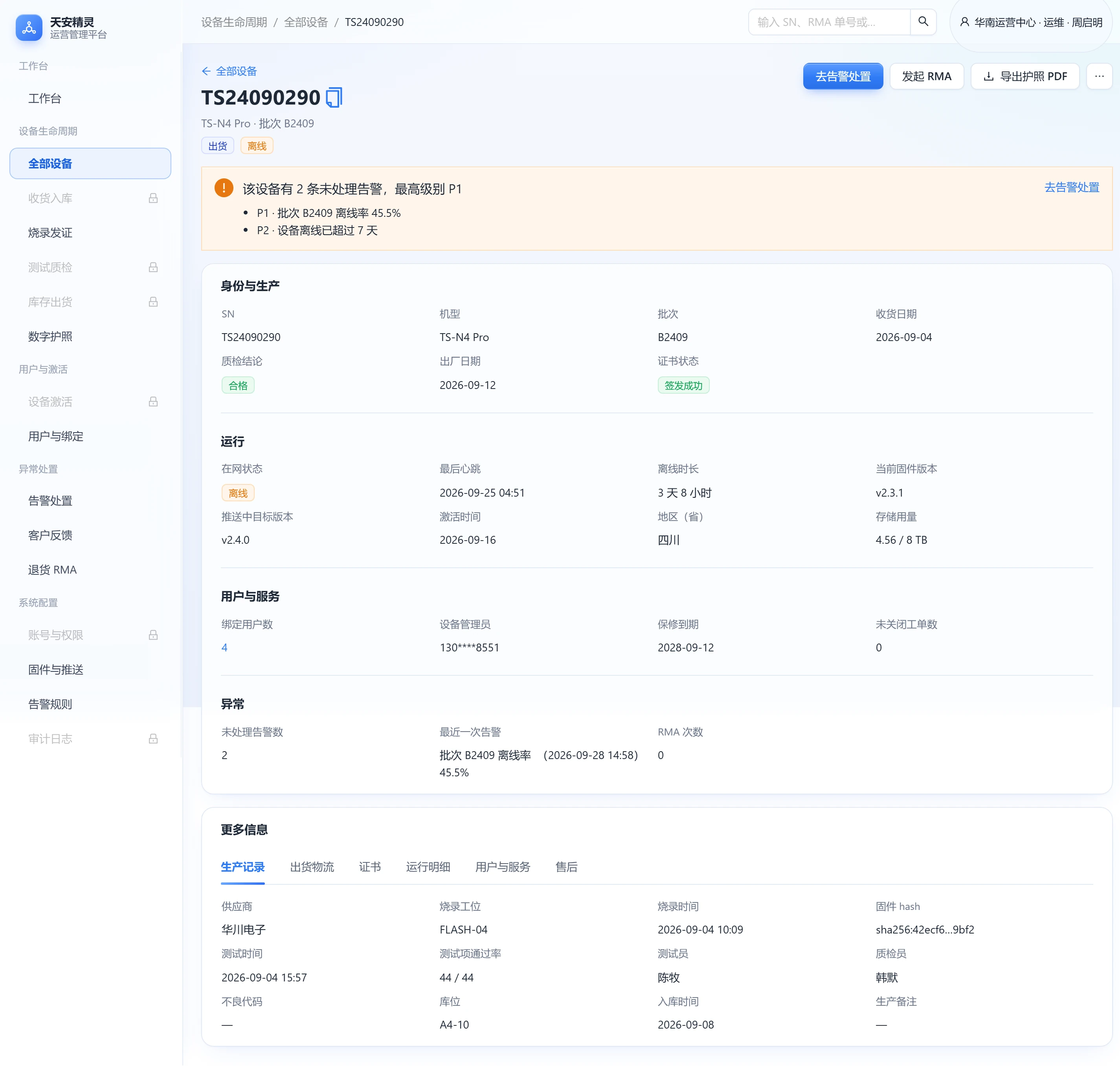Image resolution: width=1120 pixels, height=1071 pixels.
Task: Open the bound user count link 4
Action: pos(224,647)
